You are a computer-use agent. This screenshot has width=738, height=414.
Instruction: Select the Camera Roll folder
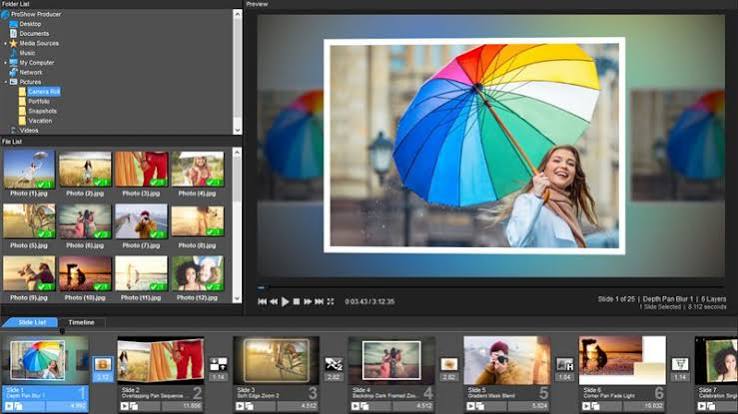tap(44, 92)
